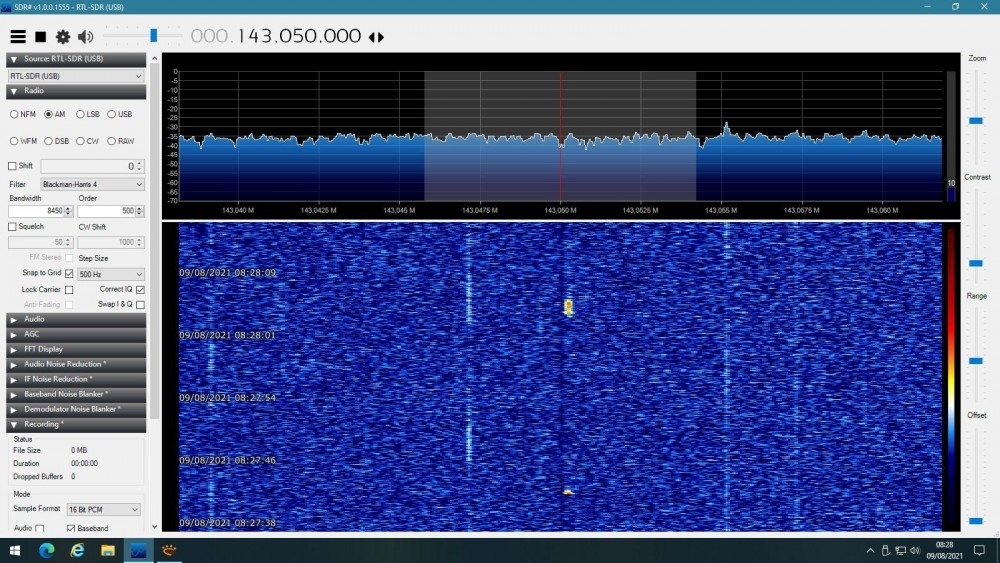Viewport: 1000px width, 563px height.
Task: Open Internet Explorer from the taskbar
Action: point(77,551)
